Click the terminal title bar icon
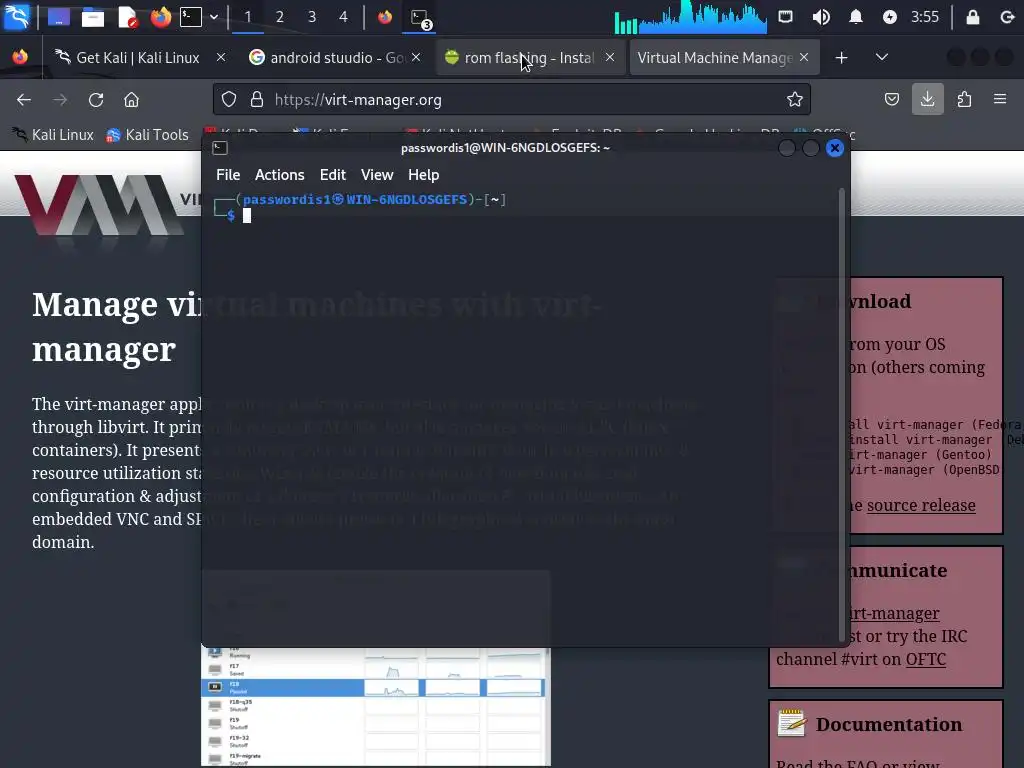The width and height of the screenshot is (1024, 768). (220, 148)
